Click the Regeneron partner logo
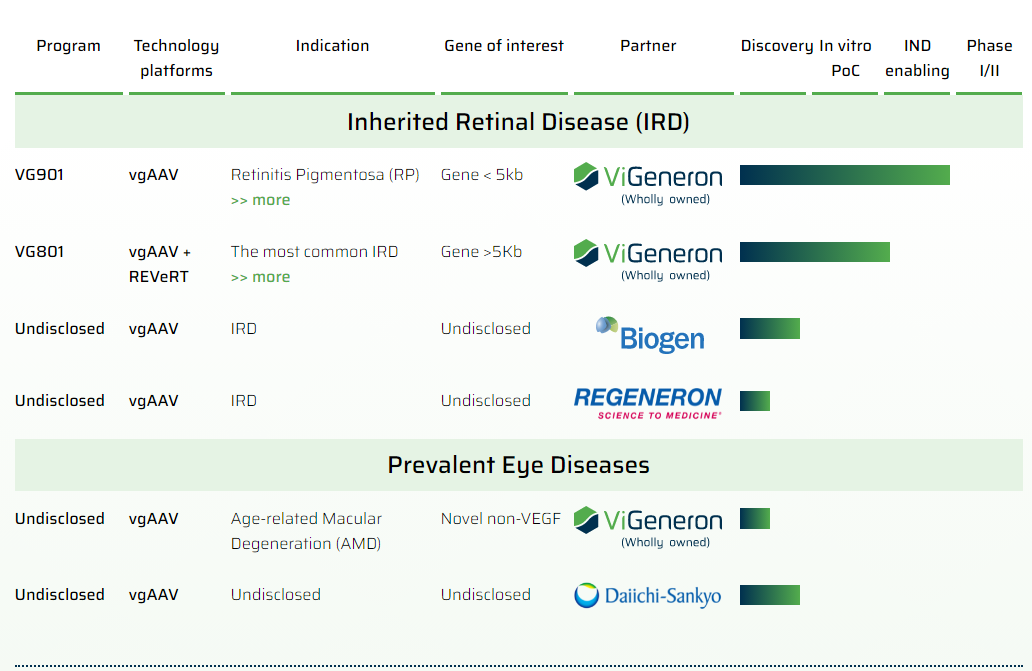The width and height of the screenshot is (1032, 671). [648, 402]
